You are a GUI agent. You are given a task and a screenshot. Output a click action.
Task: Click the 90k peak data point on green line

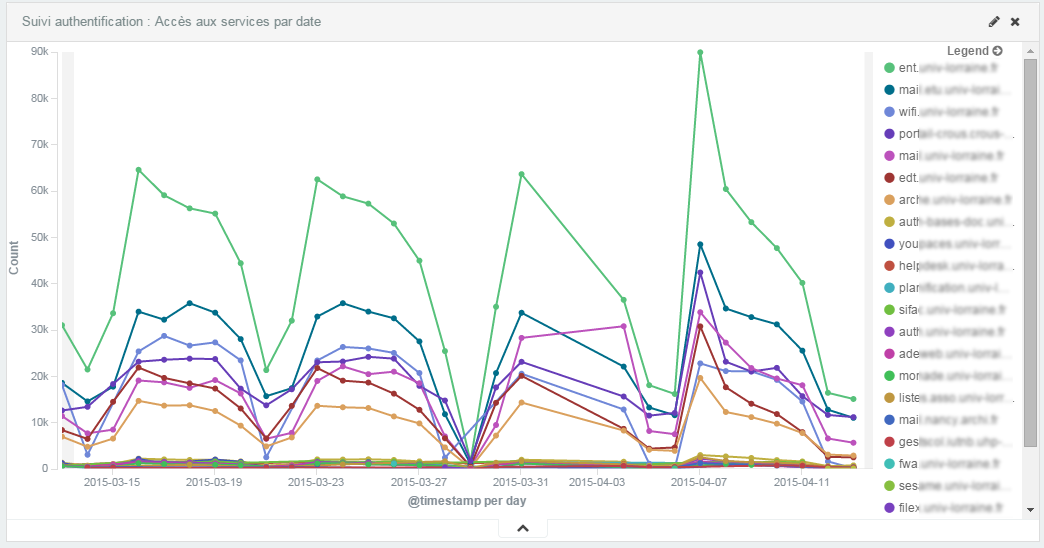pyautogui.click(x=700, y=52)
